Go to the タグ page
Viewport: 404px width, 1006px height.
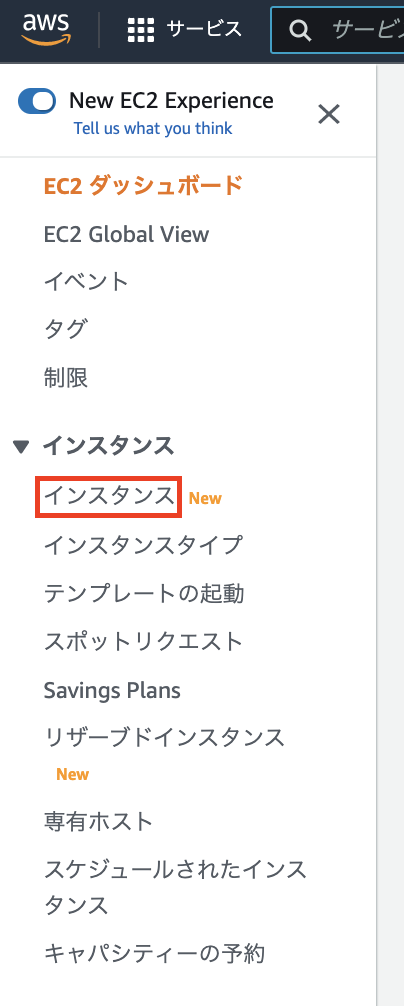65,329
